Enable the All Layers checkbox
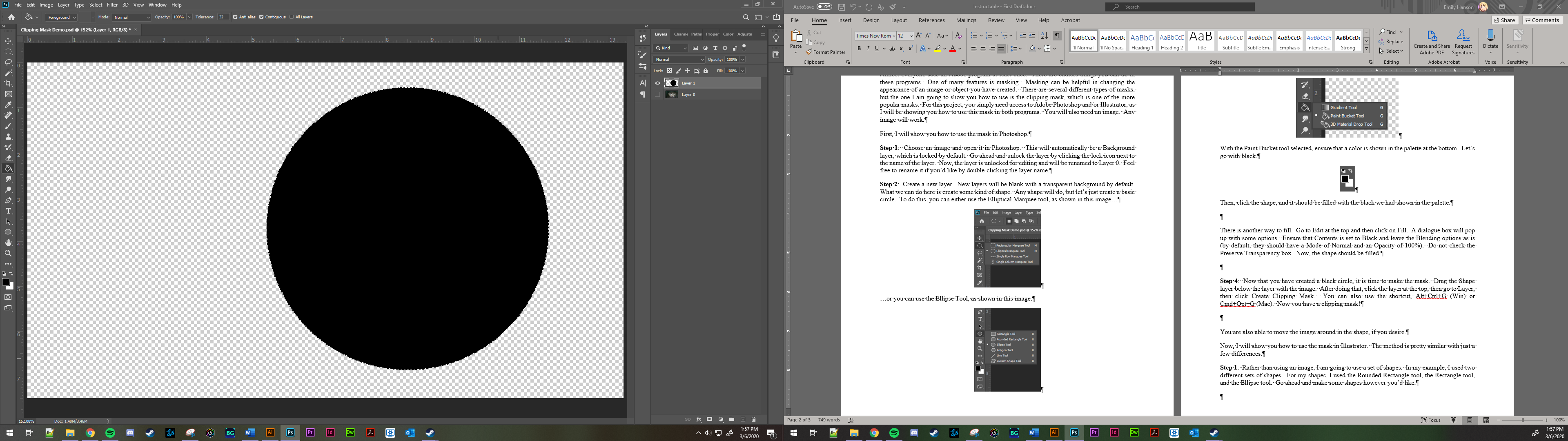This screenshot has width=1568, height=441. (292, 17)
